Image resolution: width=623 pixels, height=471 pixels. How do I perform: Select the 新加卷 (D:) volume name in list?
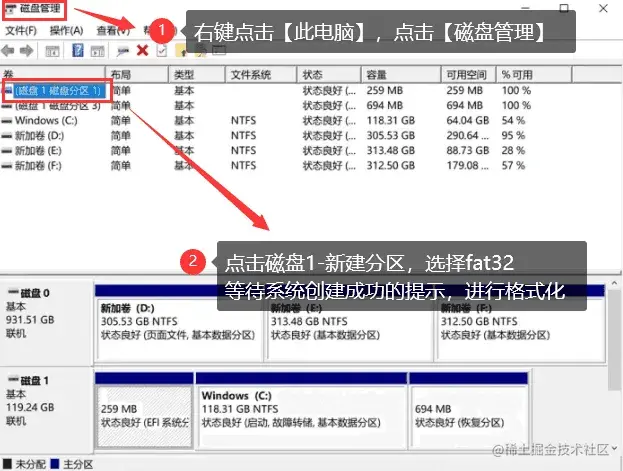(39, 136)
